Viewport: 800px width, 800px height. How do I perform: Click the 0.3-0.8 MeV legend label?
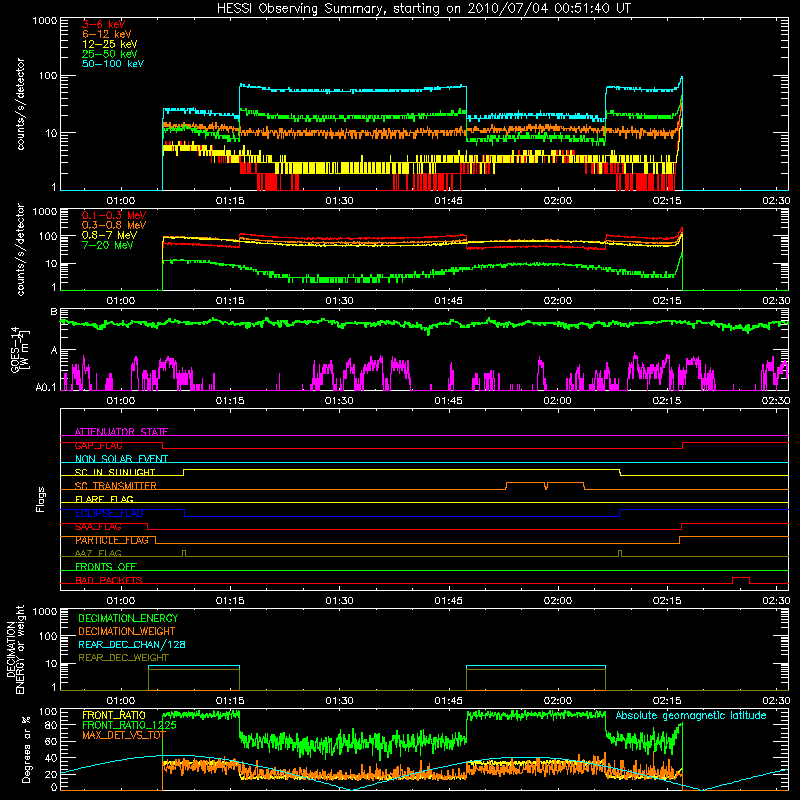point(114,225)
